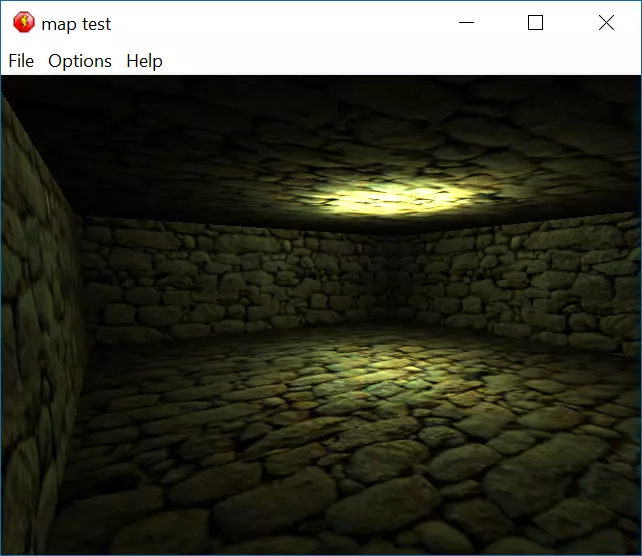Open the File menu
This screenshot has height=556, width=642.
point(21,61)
